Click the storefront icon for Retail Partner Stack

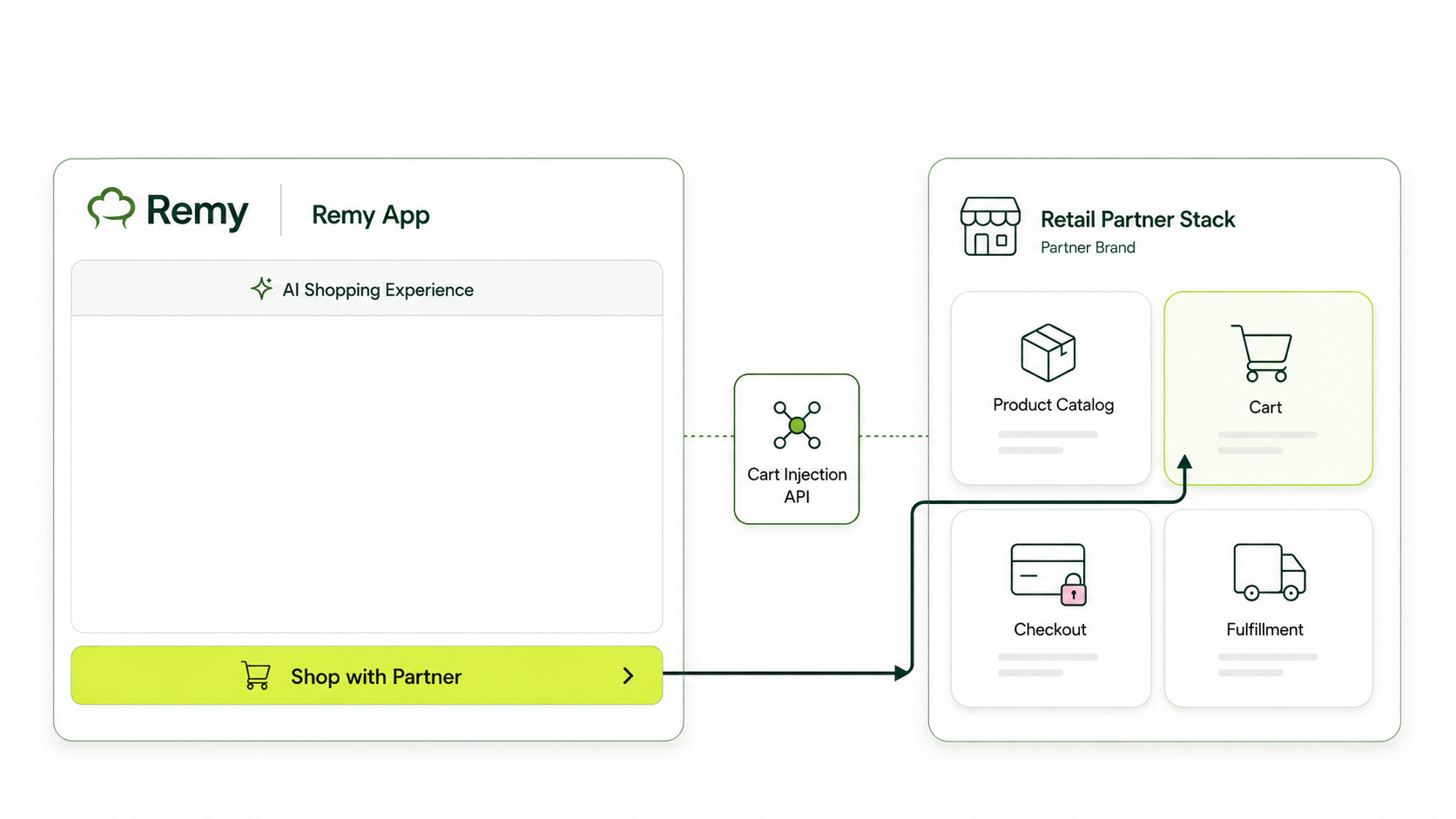[990, 226]
